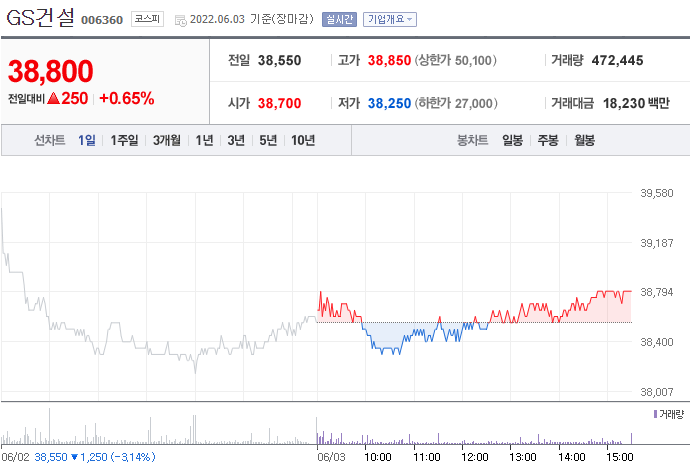Click the 2022.06.03 기준(장마감) date text
The height and width of the screenshot is (474, 690).
tap(252, 19)
